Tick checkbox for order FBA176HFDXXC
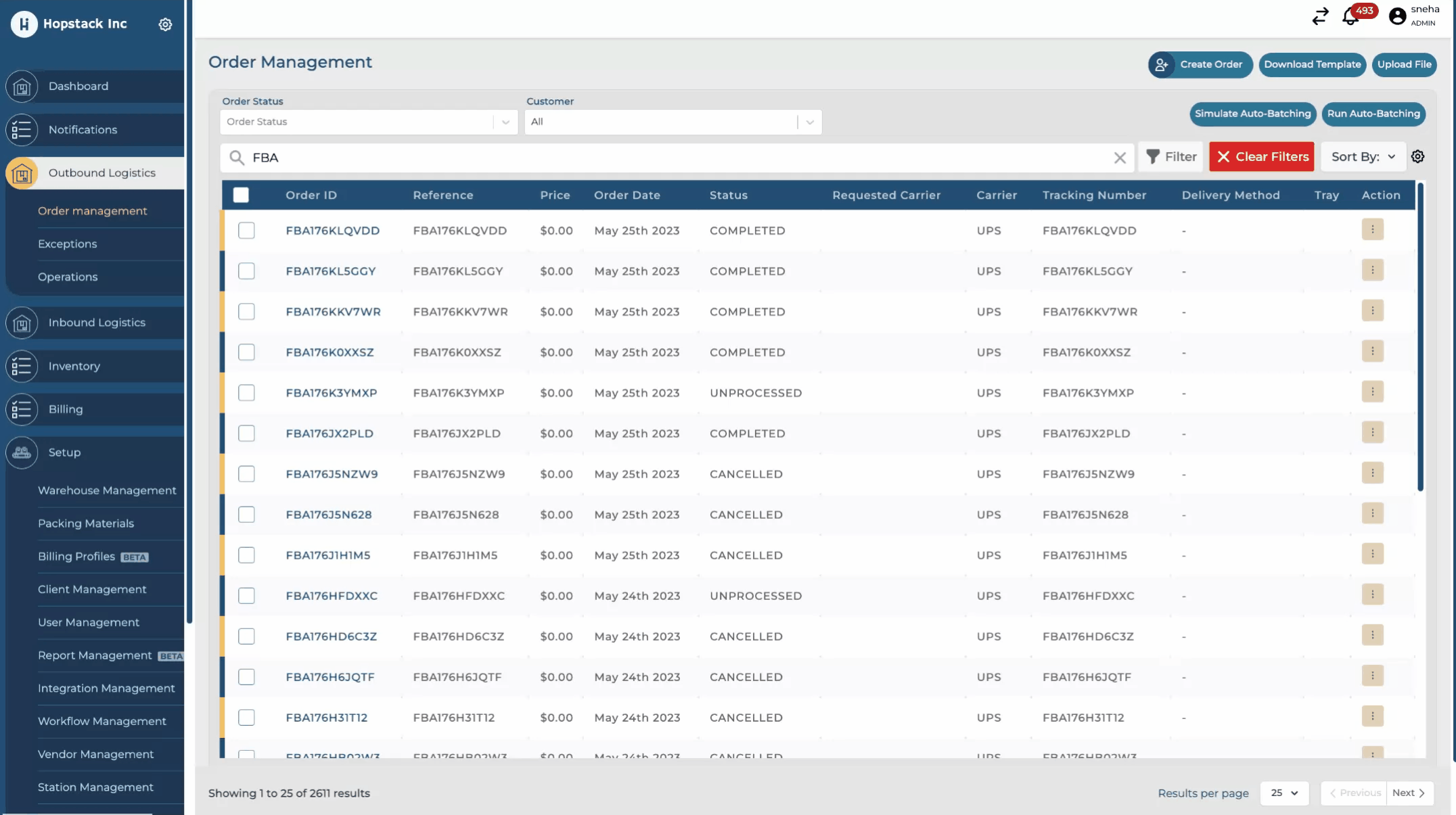Screen dimensions: 1456x815 point(246,596)
